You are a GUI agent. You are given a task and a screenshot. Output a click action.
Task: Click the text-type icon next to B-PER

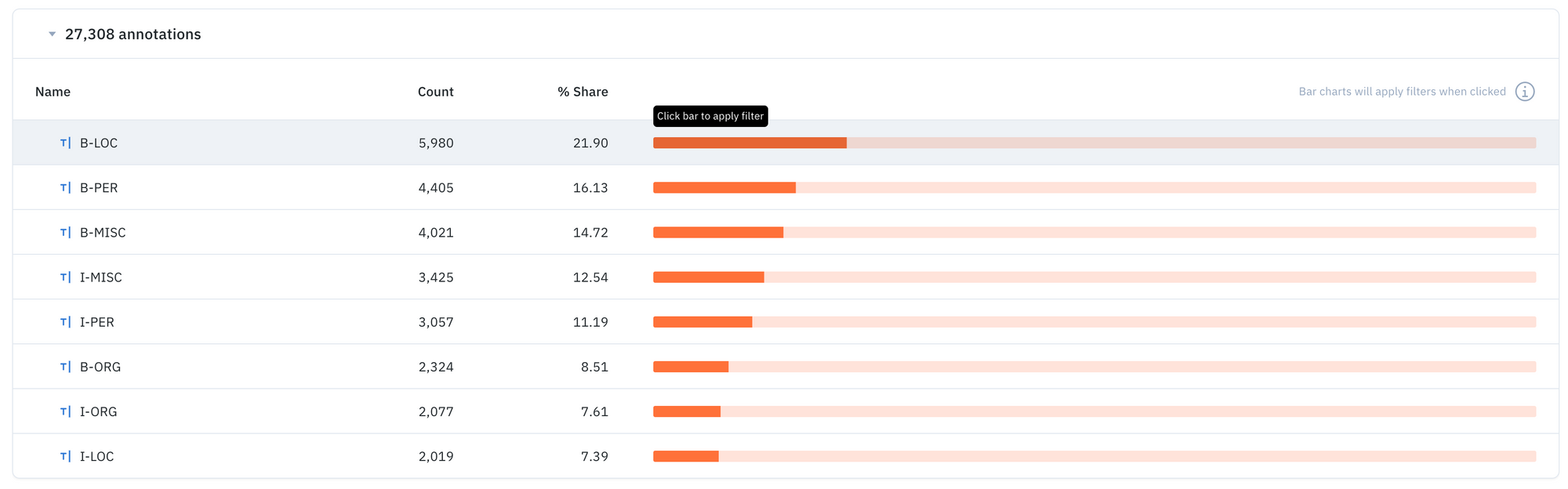[66, 187]
